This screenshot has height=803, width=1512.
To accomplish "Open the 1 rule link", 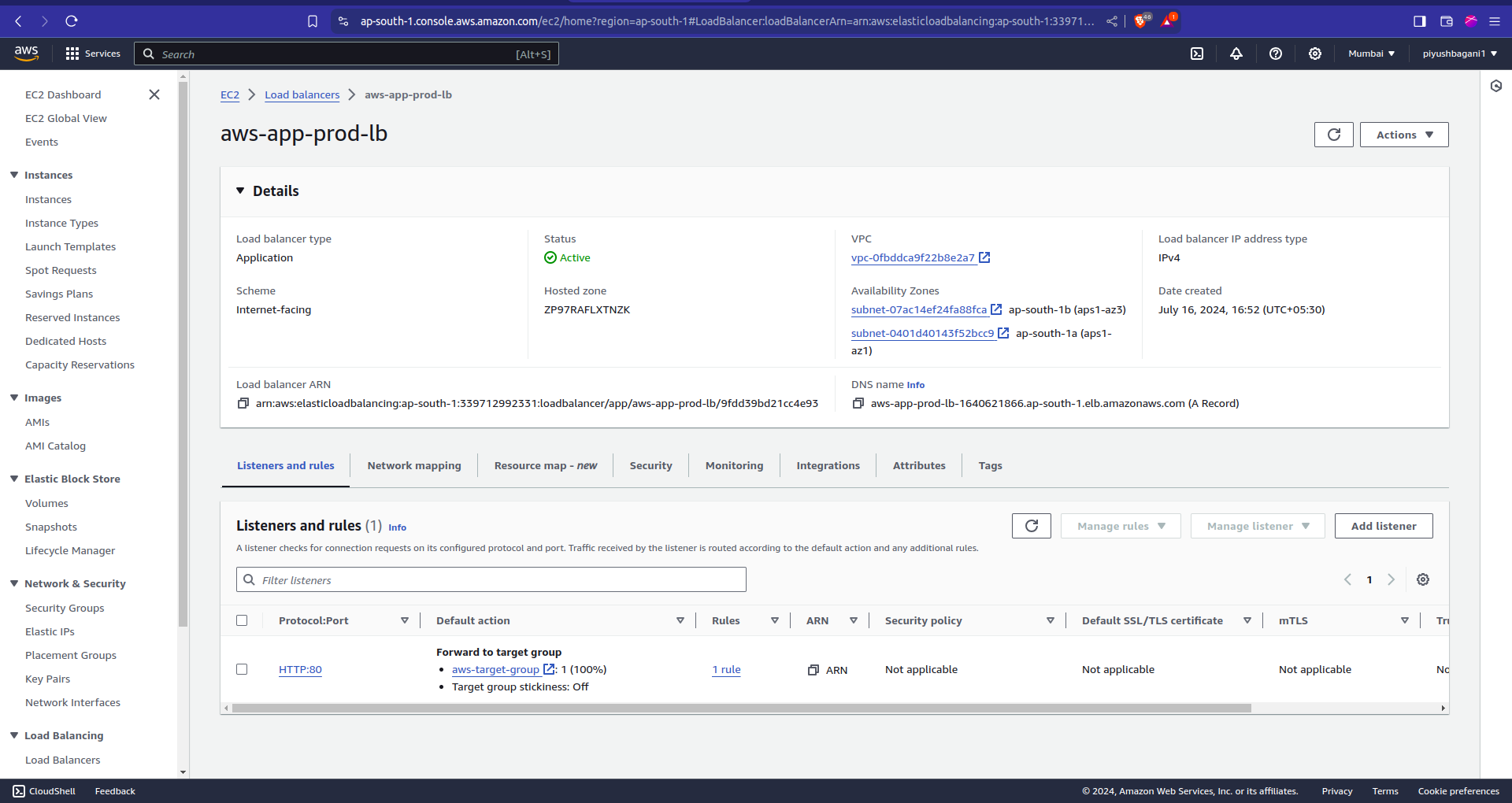I will [x=726, y=669].
